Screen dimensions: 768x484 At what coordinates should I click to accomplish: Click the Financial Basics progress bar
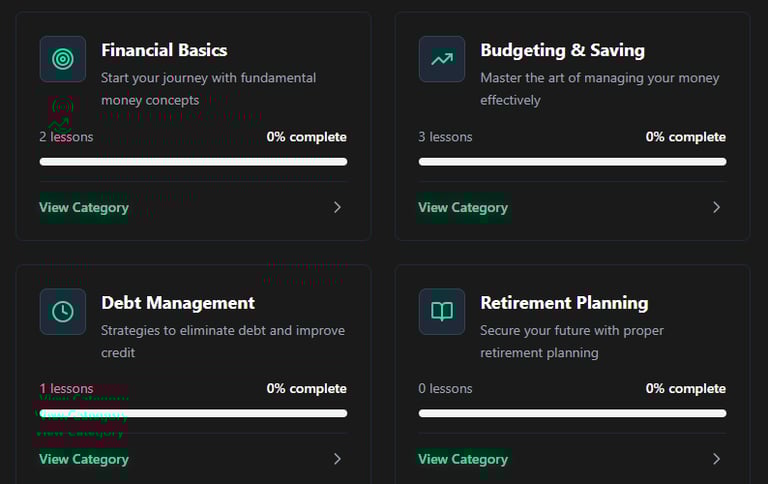pyautogui.click(x=193, y=161)
